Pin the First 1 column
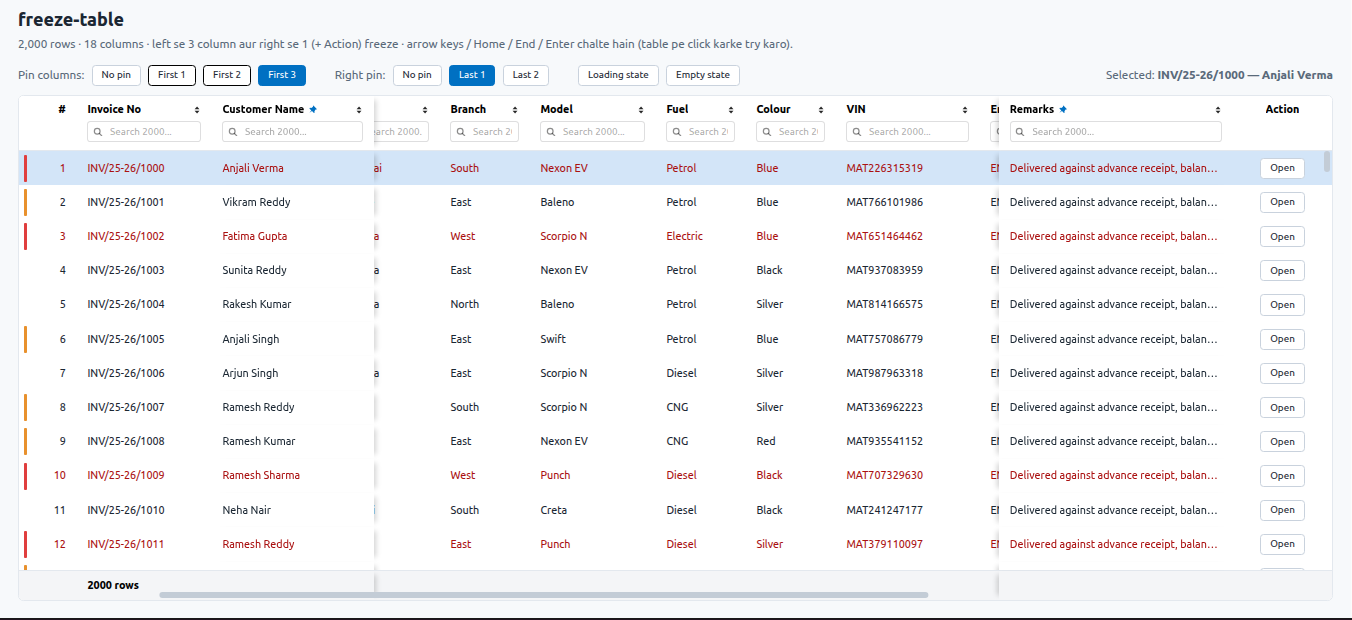Viewport: 1352px width, 620px height. click(x=172, y=75)
